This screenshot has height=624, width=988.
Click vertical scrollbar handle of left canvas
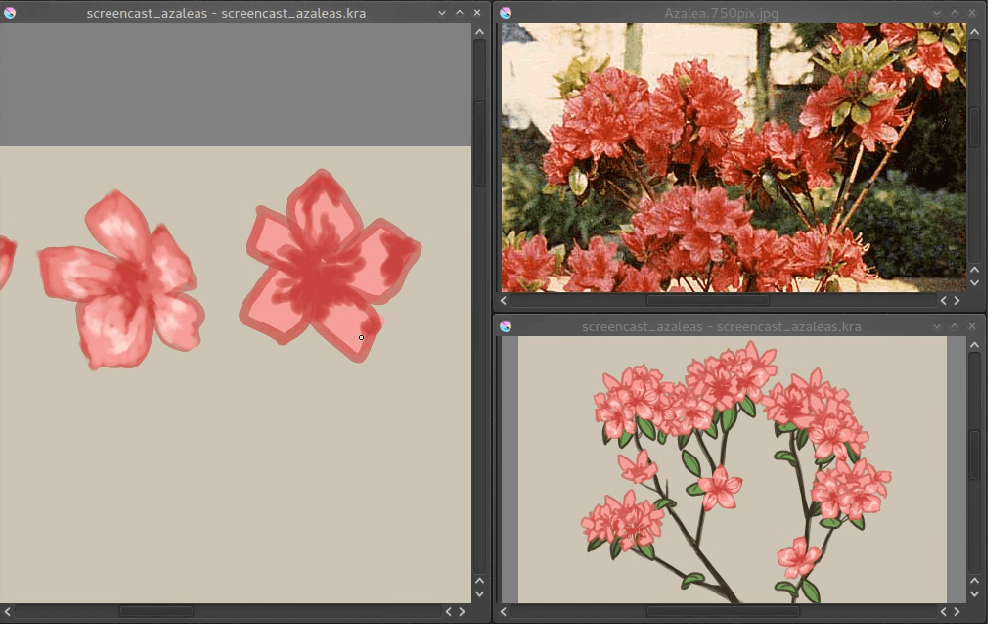pos(479,143)
